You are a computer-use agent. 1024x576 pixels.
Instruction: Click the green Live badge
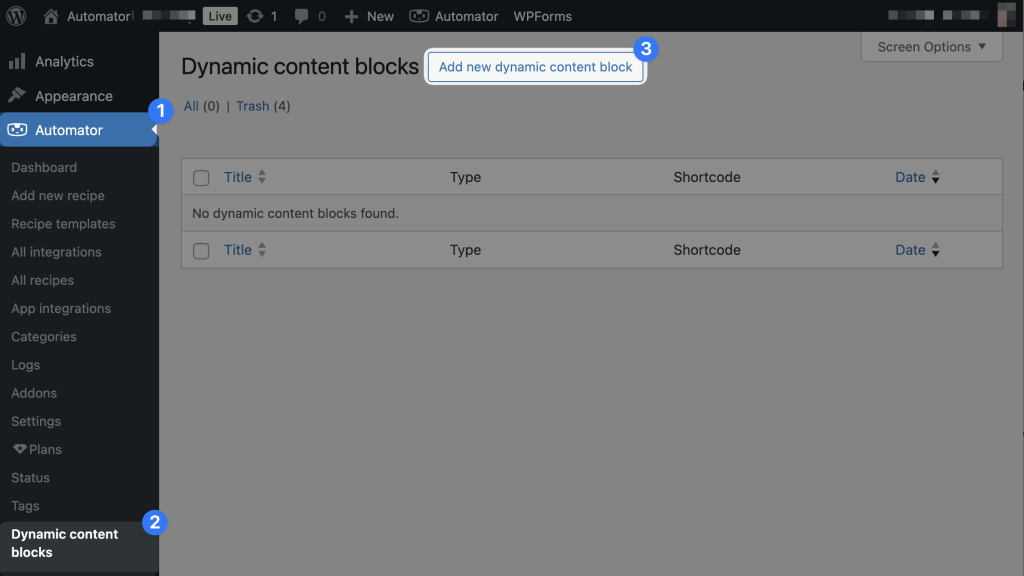218,15
